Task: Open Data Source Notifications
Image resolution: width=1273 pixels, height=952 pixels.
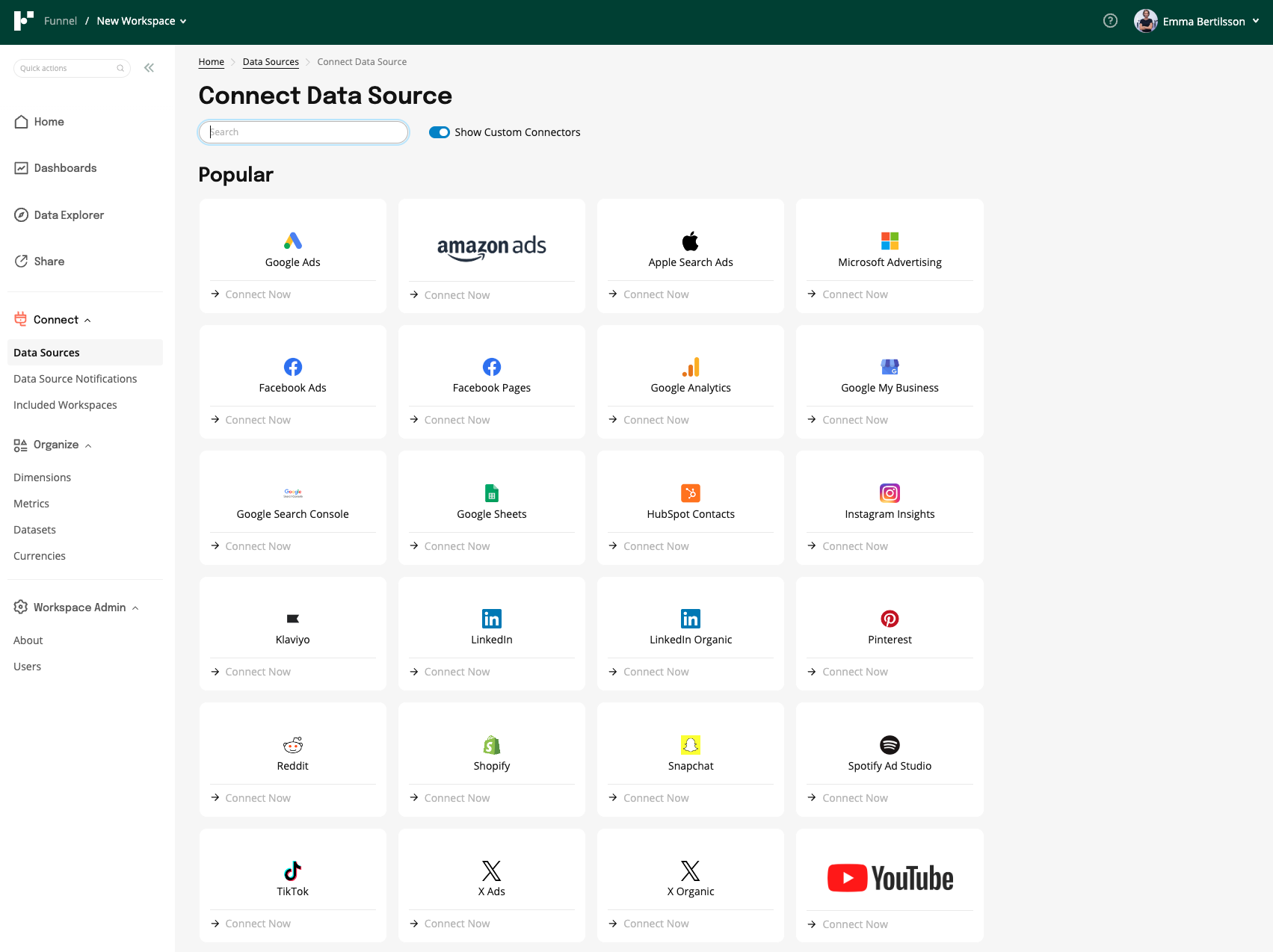Action: [x=75, y=379]
